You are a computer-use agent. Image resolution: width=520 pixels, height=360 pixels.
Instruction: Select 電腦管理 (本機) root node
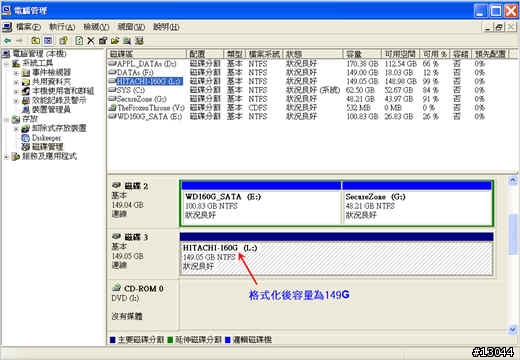coord(39,53)
